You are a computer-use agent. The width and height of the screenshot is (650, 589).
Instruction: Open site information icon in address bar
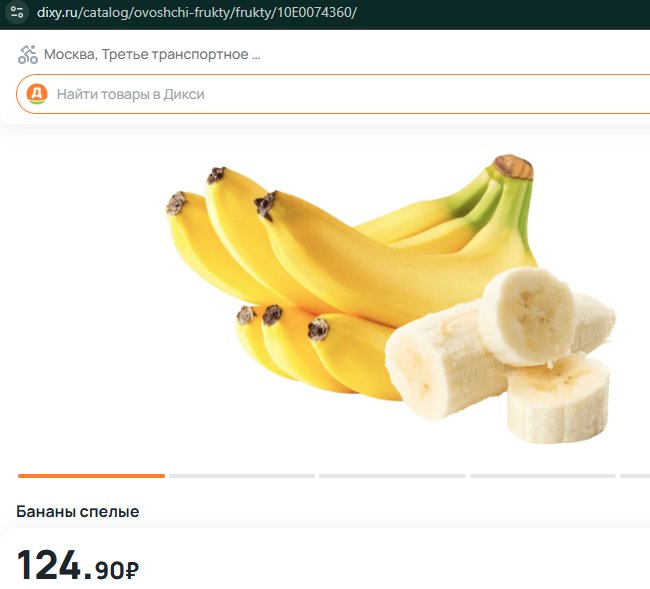[x=17, y=12]
